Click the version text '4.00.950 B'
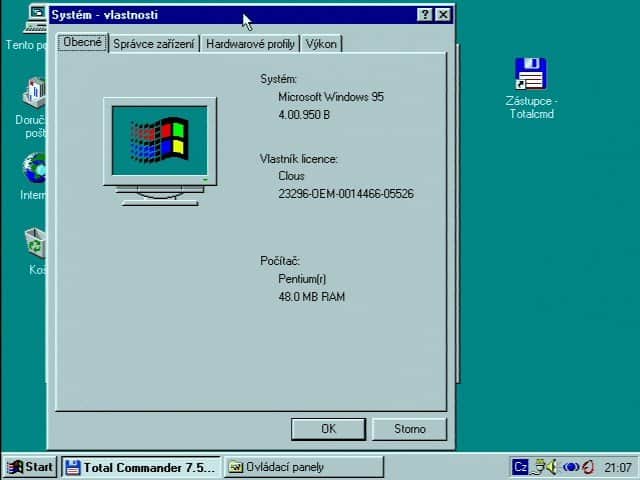 click(x=304, y=115)
